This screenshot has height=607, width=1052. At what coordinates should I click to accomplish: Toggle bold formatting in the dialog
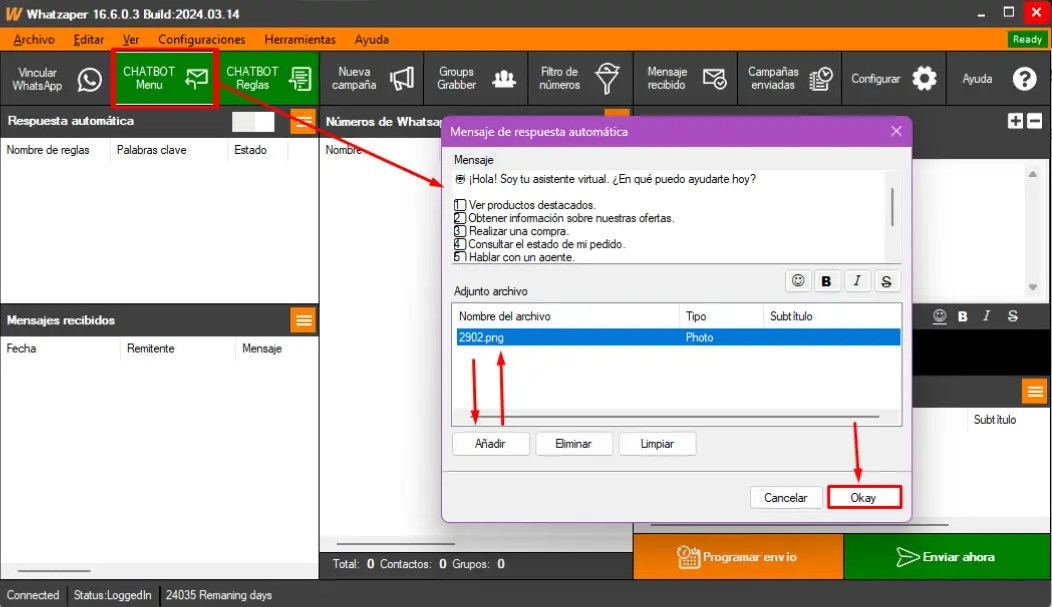coord(826,281)
